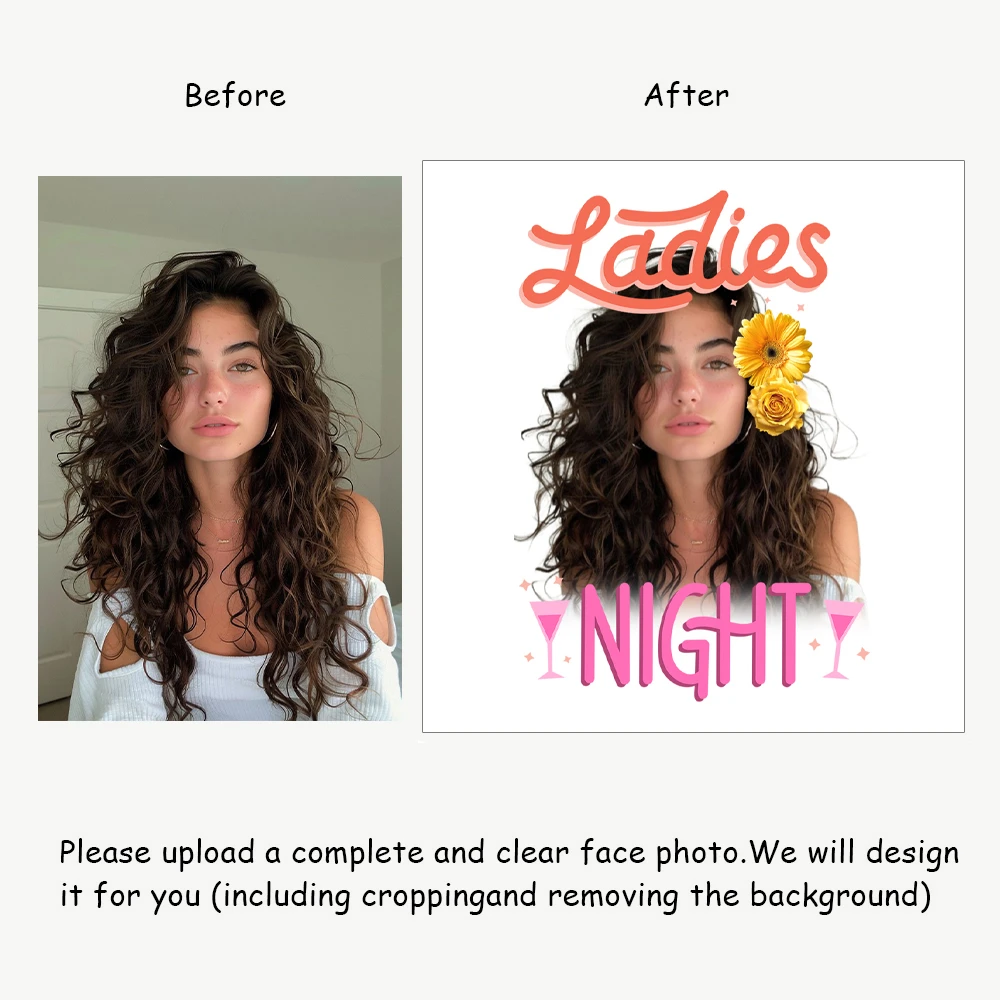
Task: Click the "After" heading label
Action: click(686, 96)
